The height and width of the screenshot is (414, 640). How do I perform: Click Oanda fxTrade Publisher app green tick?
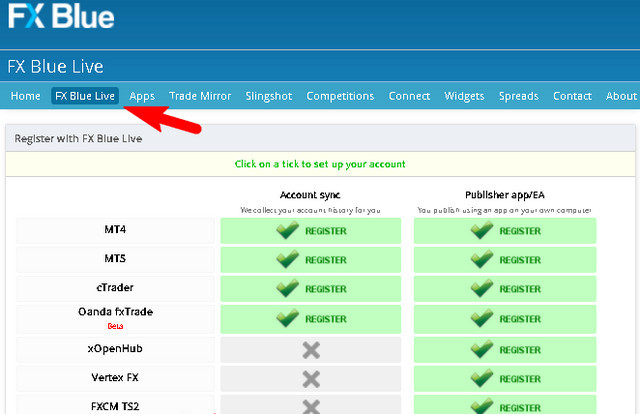click(x=482, y=318)
